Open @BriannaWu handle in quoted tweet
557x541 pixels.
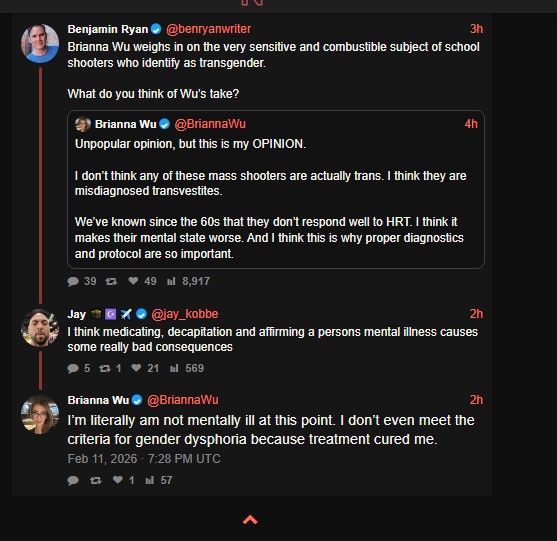click(210, 124)
